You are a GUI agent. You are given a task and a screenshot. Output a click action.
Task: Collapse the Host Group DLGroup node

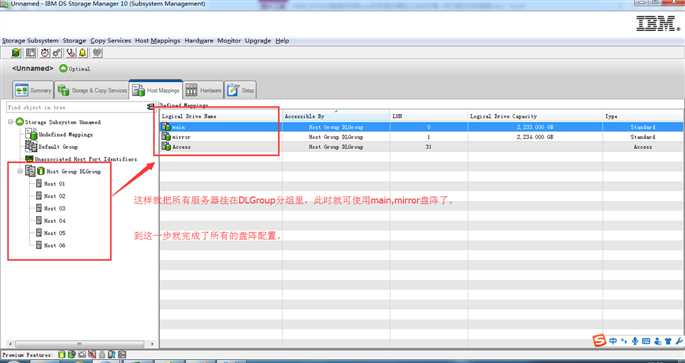tap(20, 171)
